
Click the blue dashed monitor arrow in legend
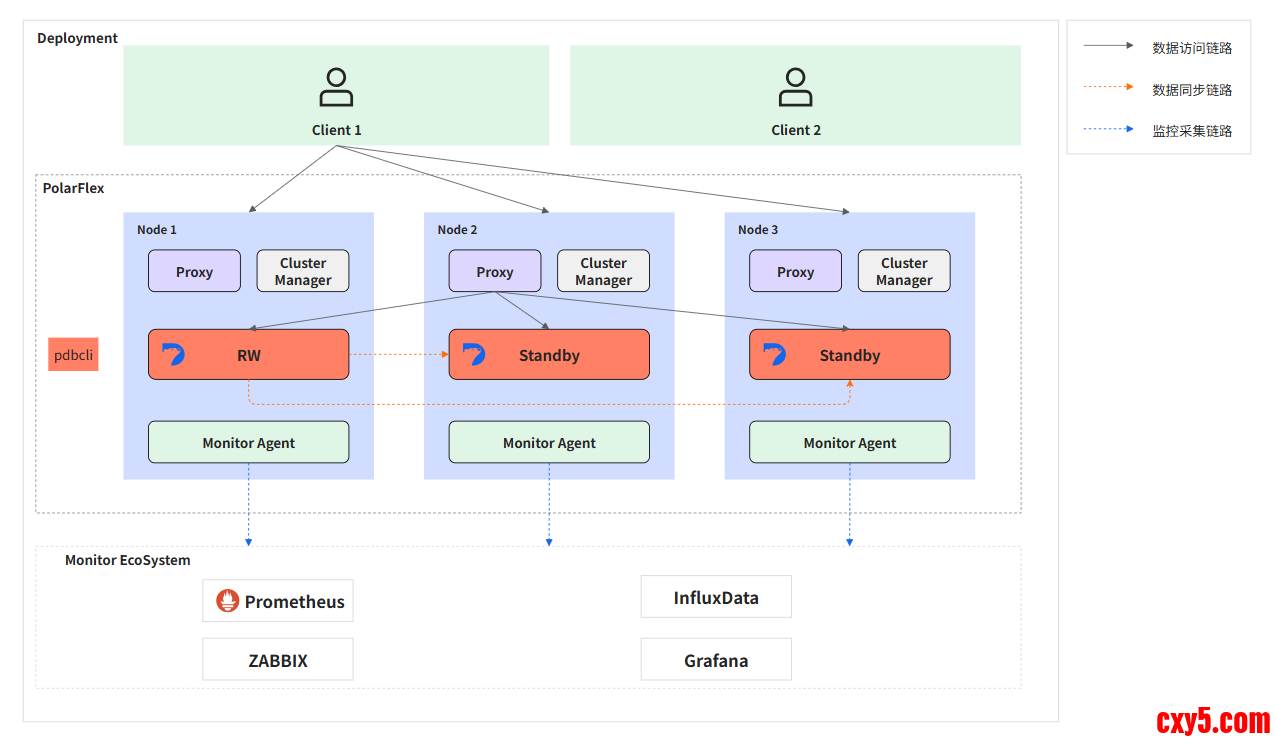click(x=1108, y=130)
